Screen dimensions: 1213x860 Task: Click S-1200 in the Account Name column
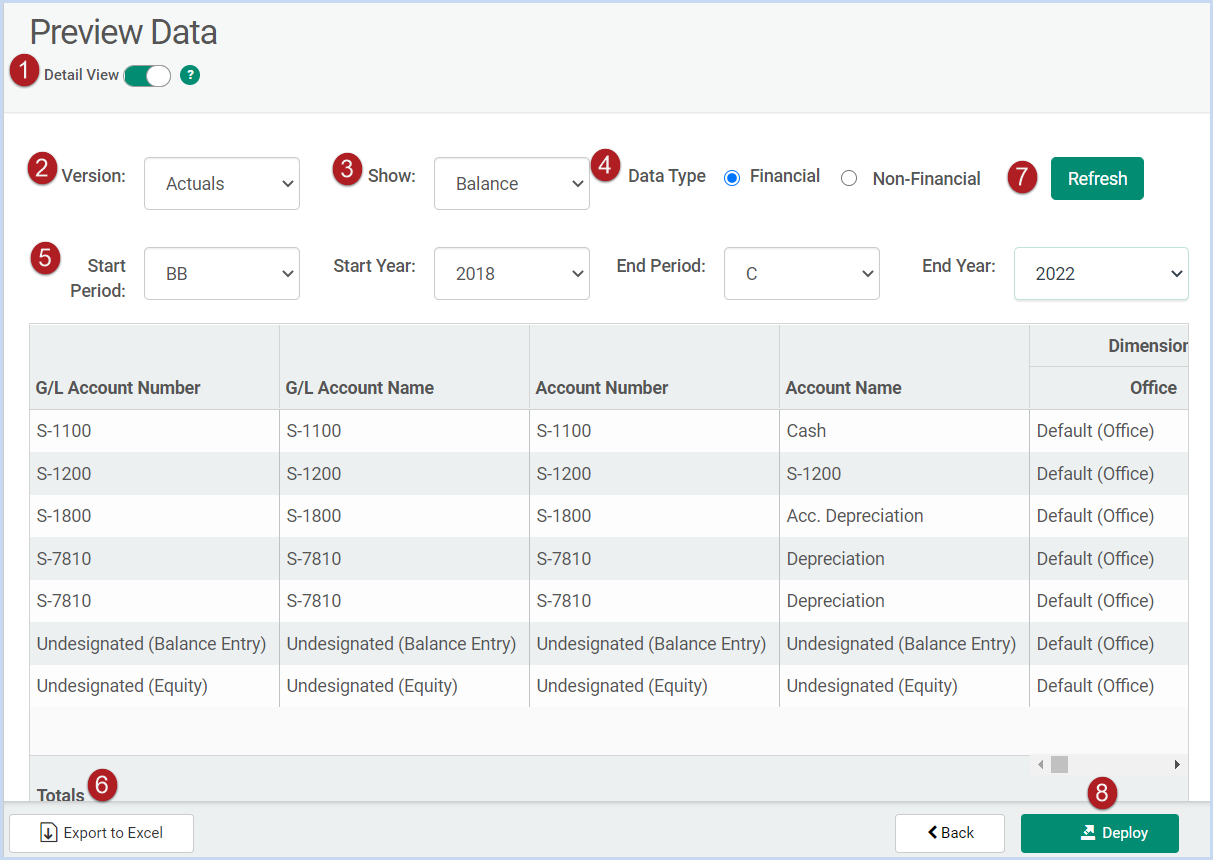coord(905,474)
